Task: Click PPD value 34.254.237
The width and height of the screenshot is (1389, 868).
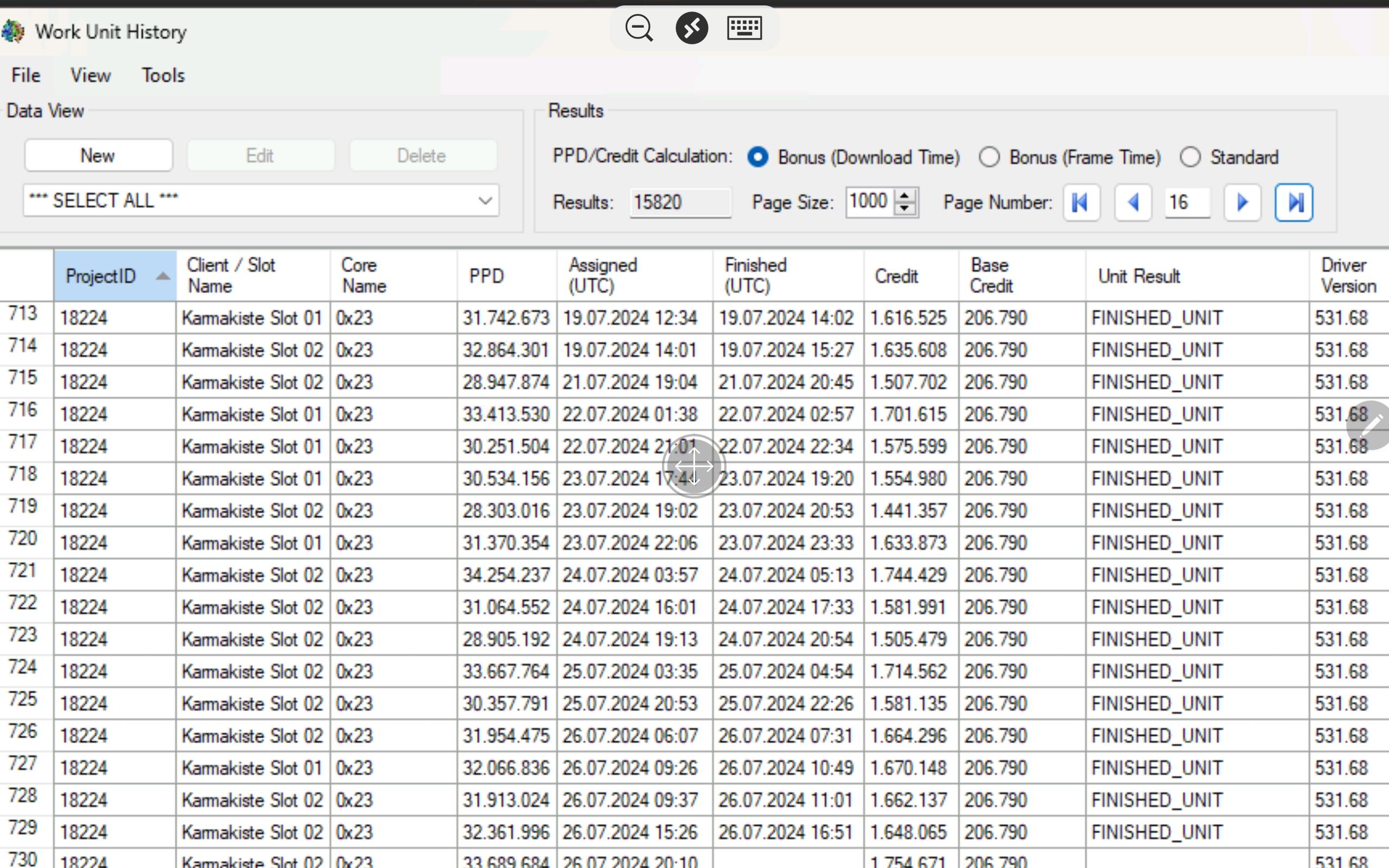Action: point(506,575)
